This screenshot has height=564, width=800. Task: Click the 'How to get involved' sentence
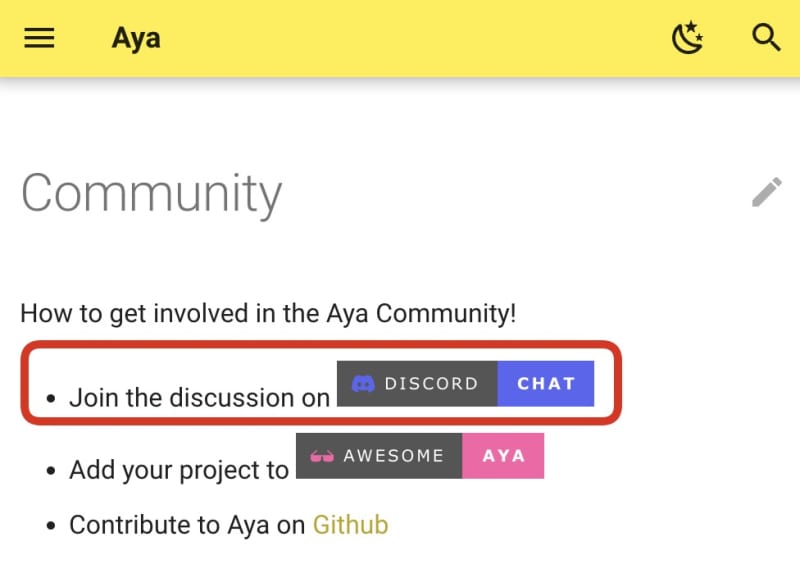268,313
